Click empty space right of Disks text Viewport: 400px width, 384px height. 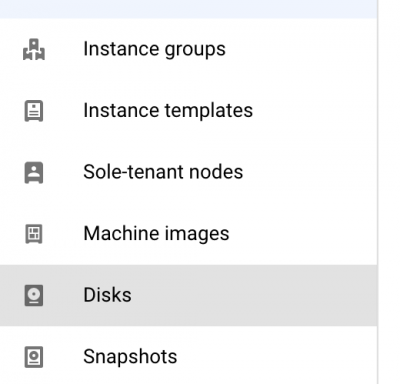253,295
